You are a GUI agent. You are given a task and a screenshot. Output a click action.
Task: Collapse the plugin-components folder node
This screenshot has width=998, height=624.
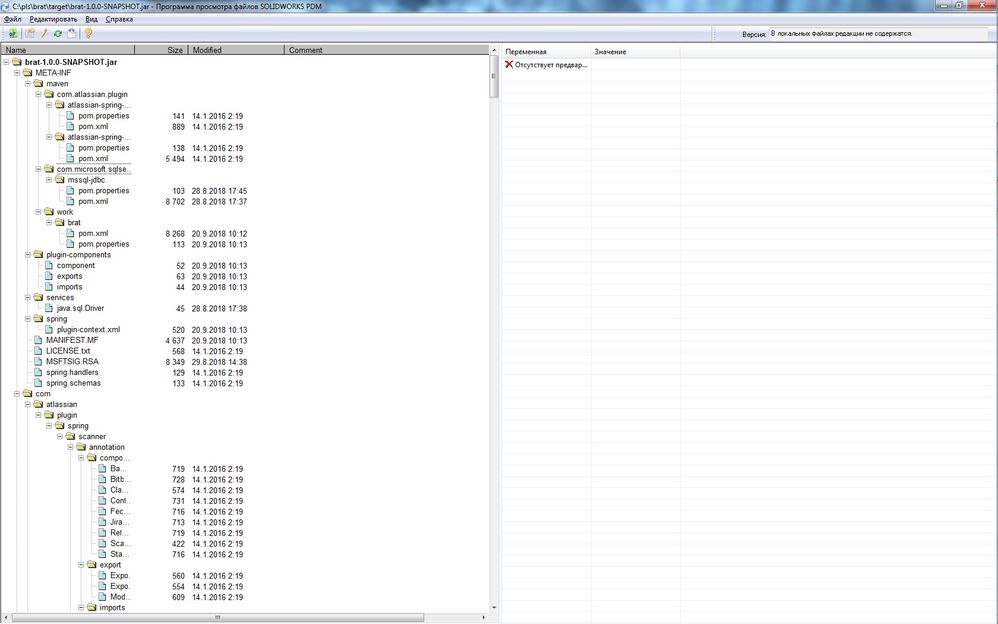point(28,255)
